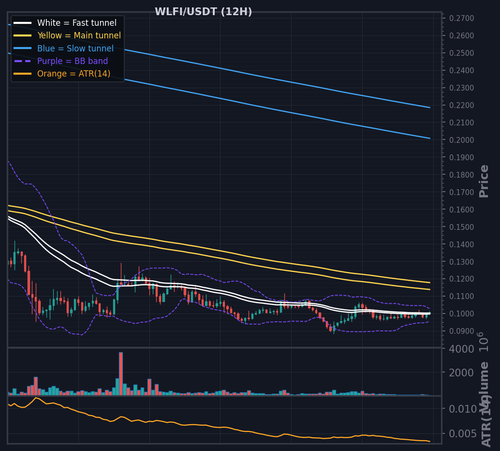
Task: Click the orange ATR(14) legend line sample
Action: click(x=23, y=74)
